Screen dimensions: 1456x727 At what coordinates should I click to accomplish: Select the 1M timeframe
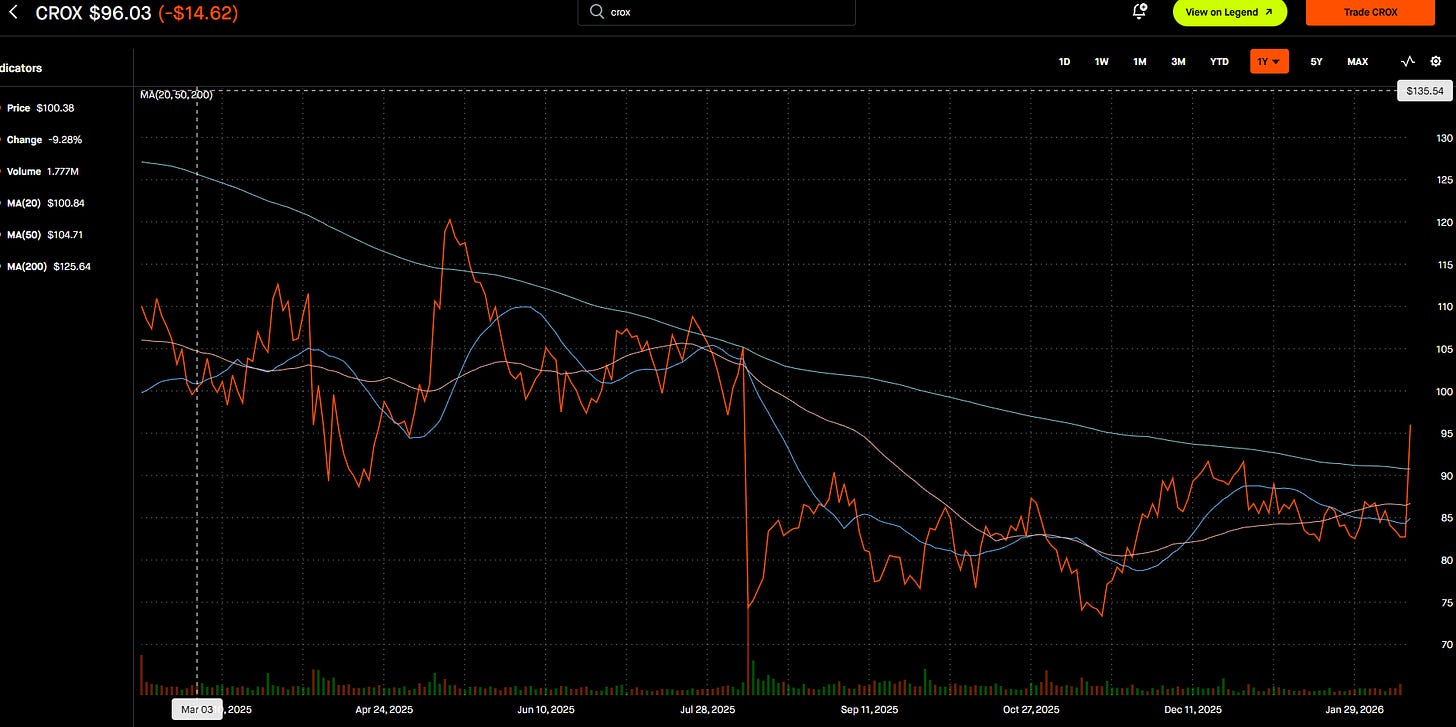tap(1139, 62)
